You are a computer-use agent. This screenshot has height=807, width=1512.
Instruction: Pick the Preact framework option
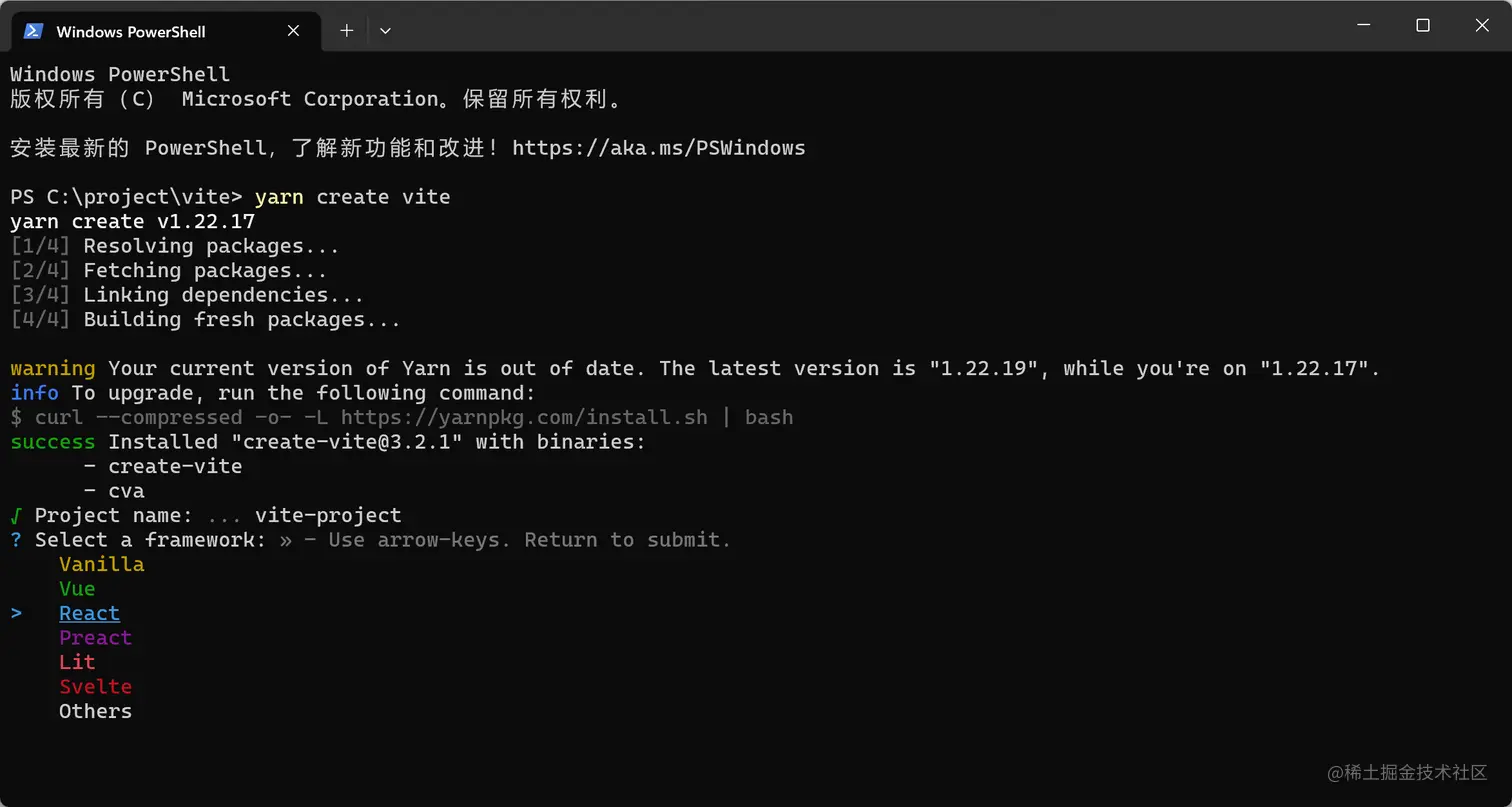point(95,638)
